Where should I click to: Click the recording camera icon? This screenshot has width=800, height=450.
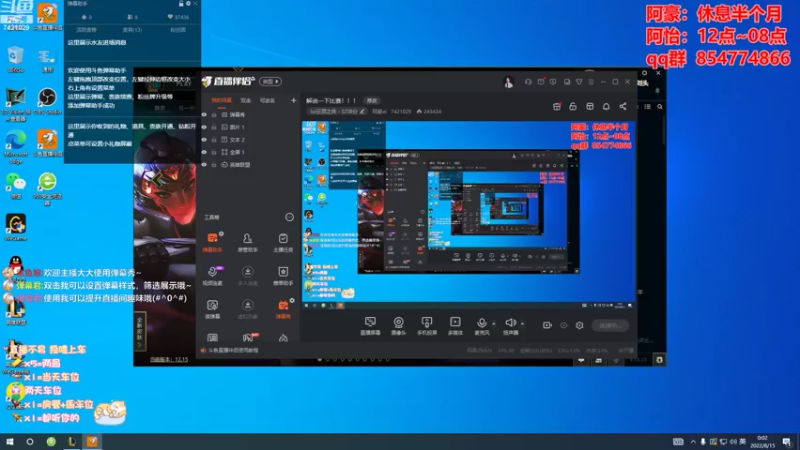tap(547, 325)
